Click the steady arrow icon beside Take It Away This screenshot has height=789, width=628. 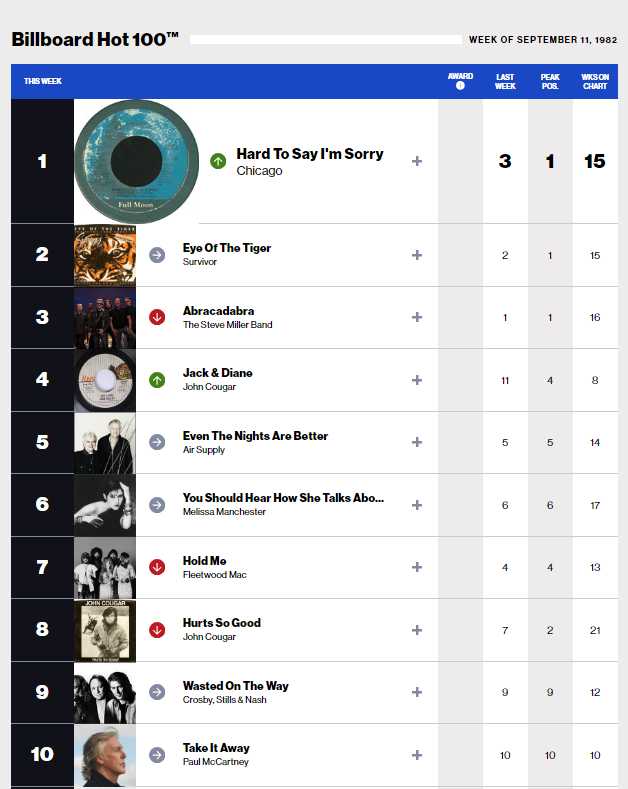[157, 755]
